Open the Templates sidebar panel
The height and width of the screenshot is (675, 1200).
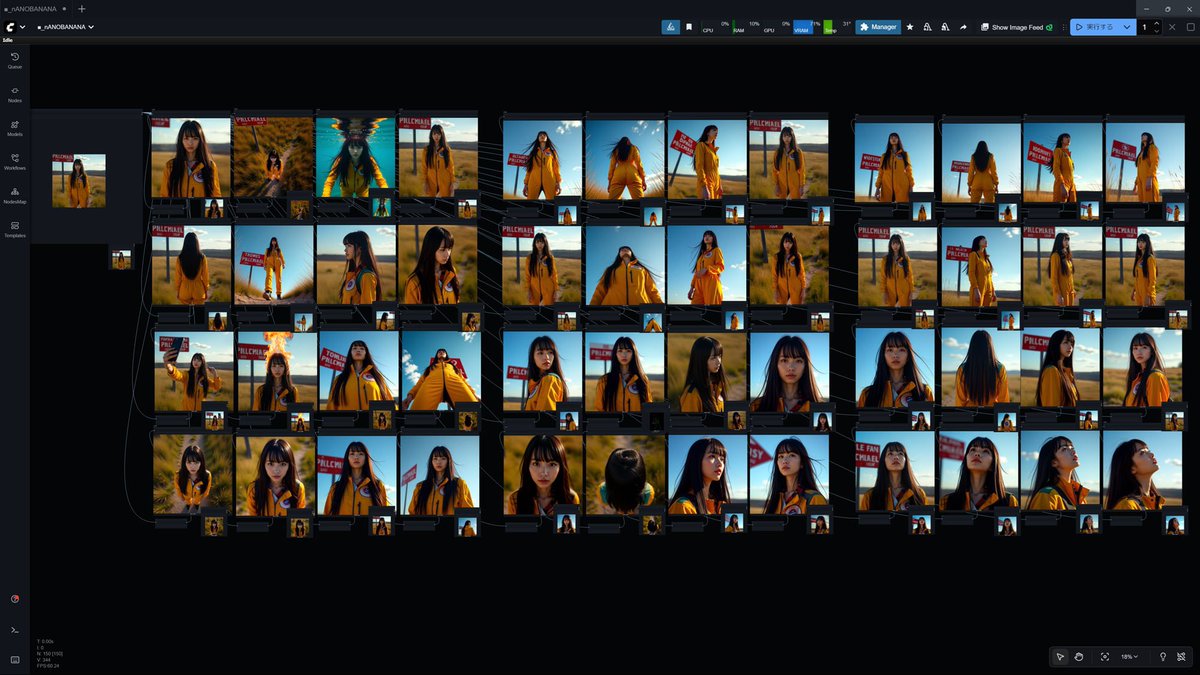[x=15, y=229]
